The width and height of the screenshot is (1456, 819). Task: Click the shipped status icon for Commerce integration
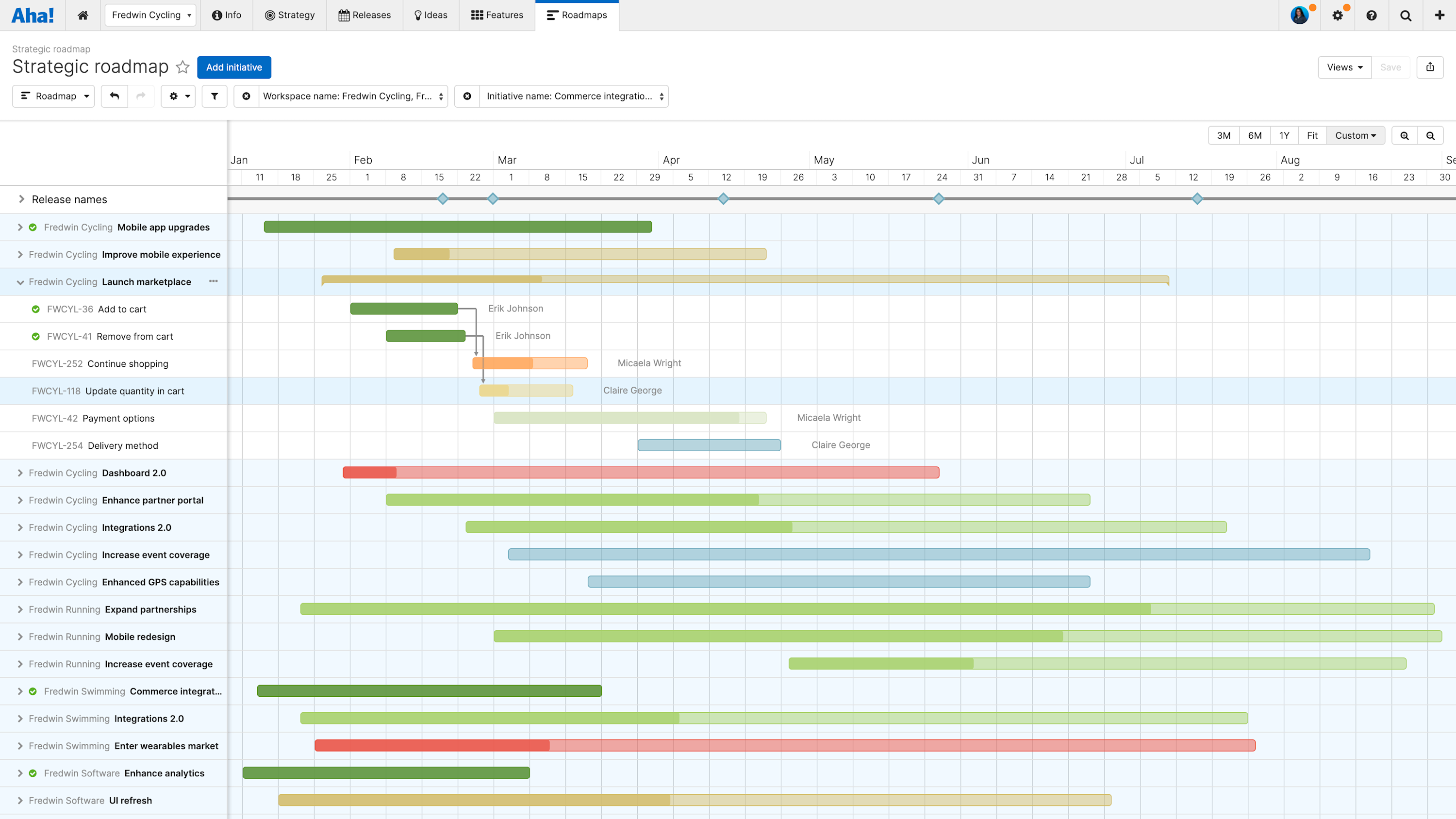33,691
